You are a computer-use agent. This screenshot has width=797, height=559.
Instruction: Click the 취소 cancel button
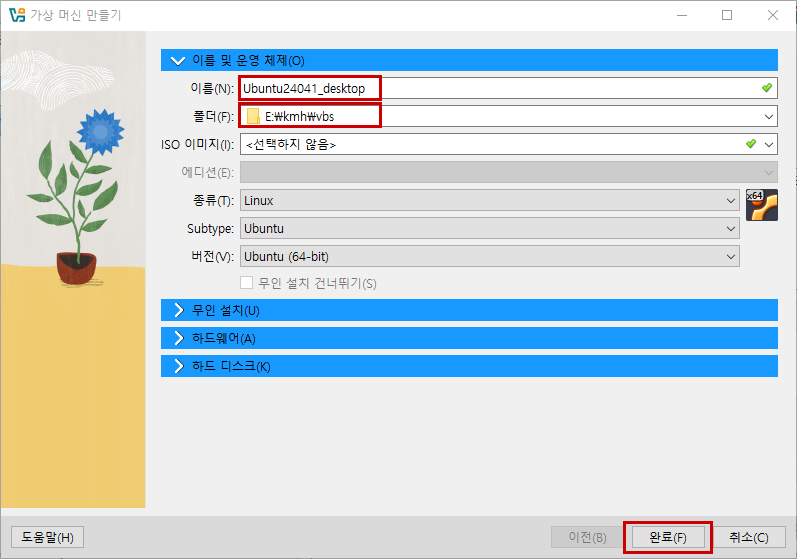coord(749,537)
